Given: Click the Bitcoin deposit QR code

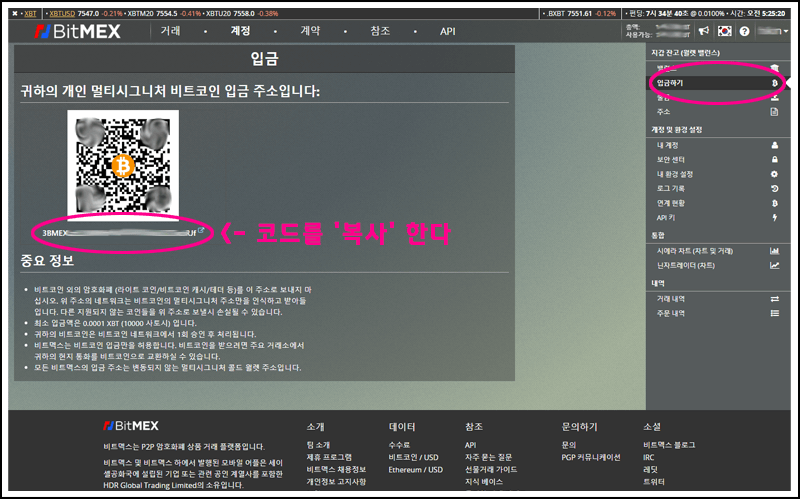Looking at the screenshot, I should click(x=123, y=165).
